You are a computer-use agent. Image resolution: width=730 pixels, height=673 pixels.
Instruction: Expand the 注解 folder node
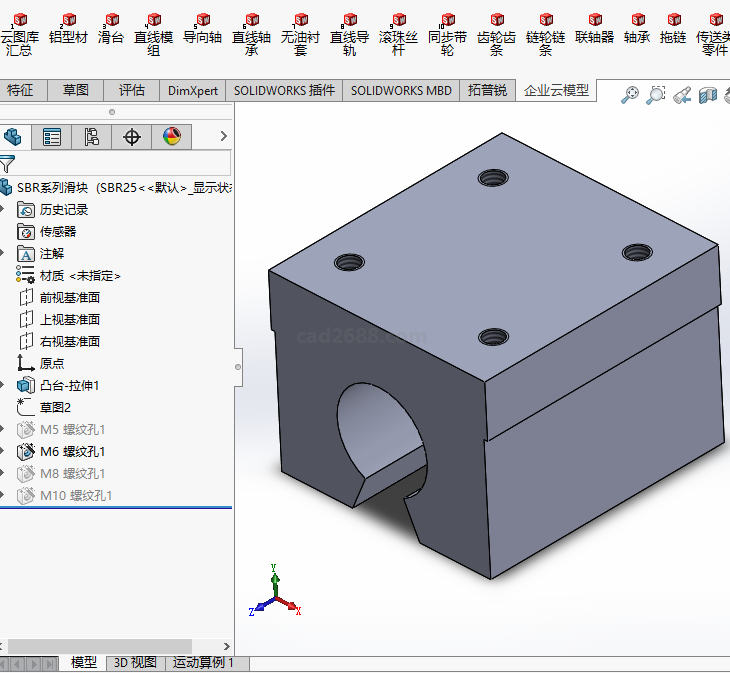click(5, 254)
